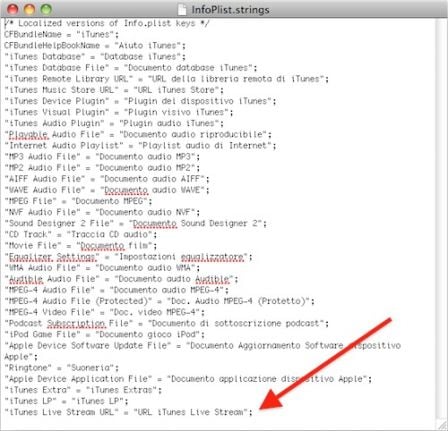Click the green zoom window button
Screen dimensions: 448x431
[46, 9]
